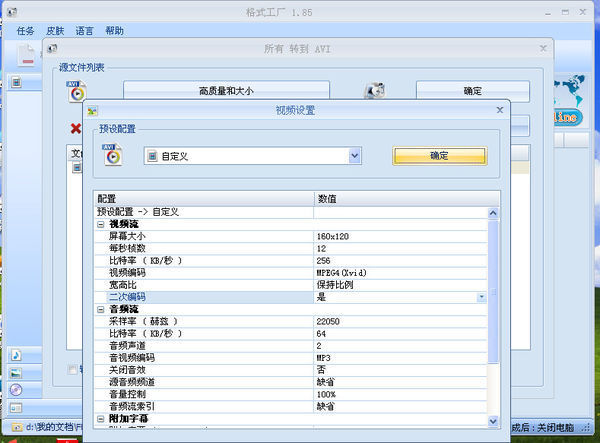Click the advanced category sidebar icon

(x=16, y=408)
